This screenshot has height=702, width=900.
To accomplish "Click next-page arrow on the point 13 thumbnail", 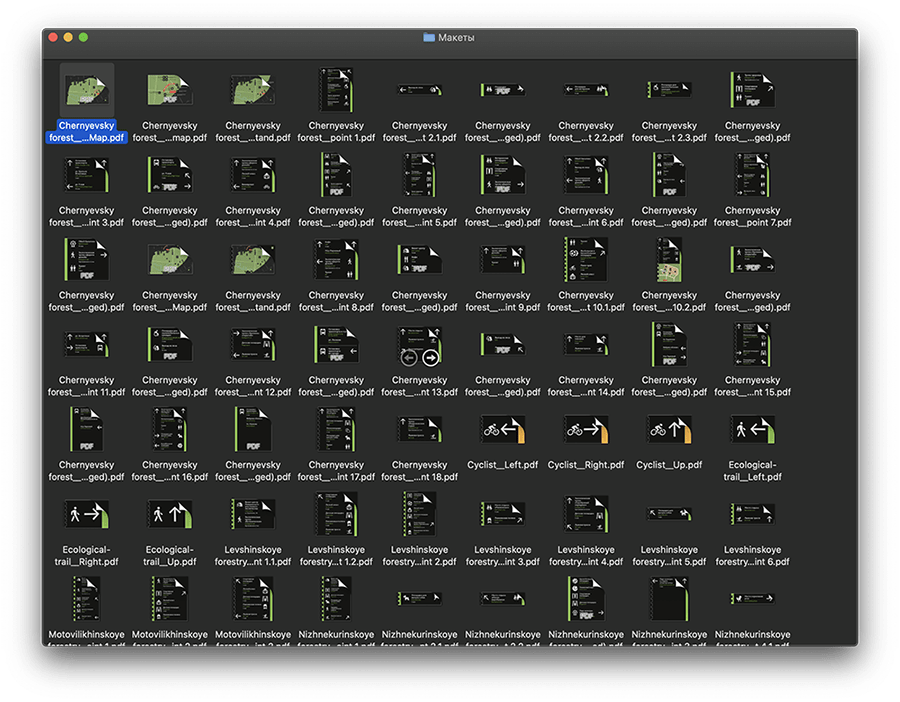I will click(x=431, y=357).
